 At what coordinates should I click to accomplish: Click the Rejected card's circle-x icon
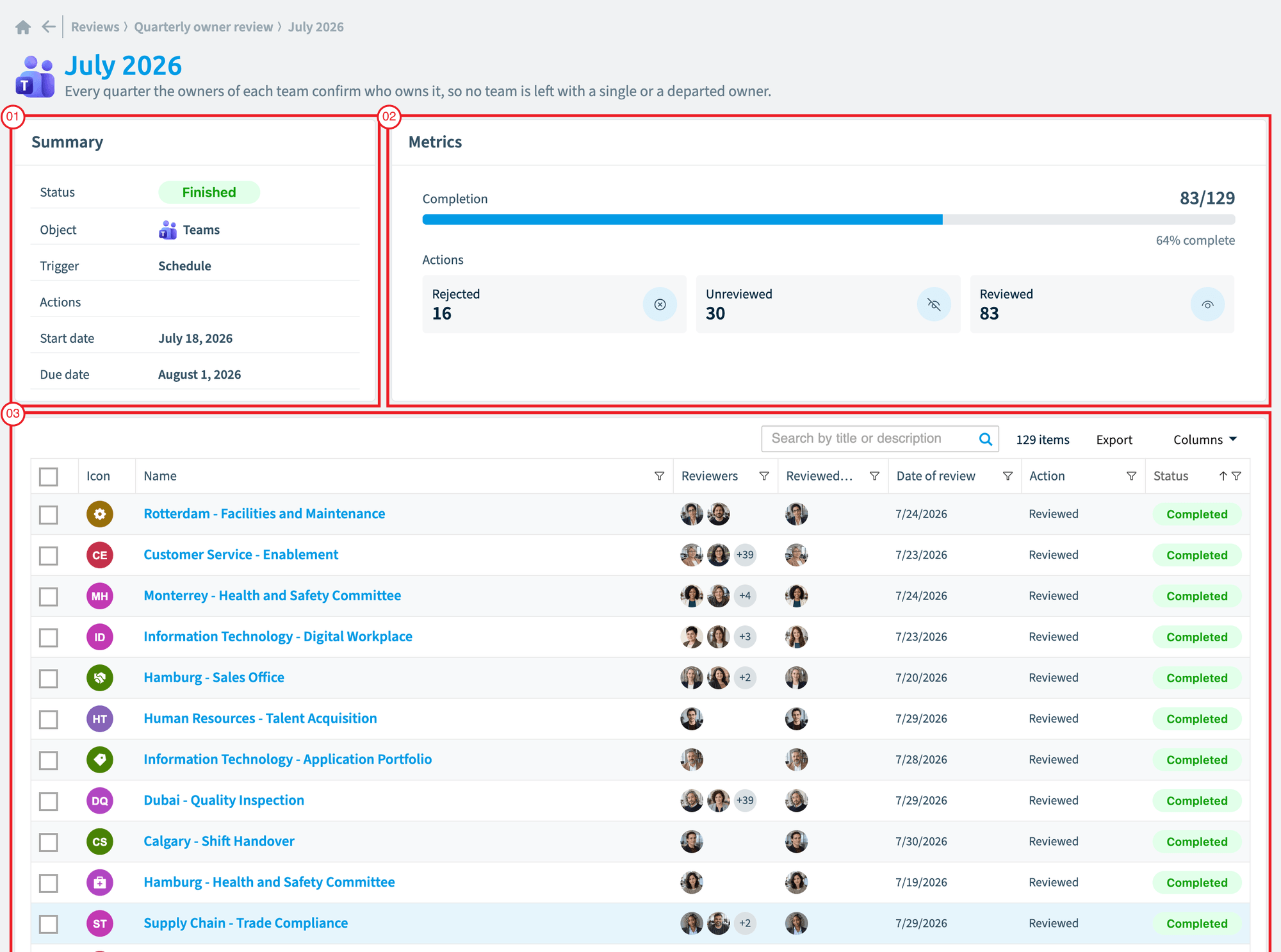660,304
